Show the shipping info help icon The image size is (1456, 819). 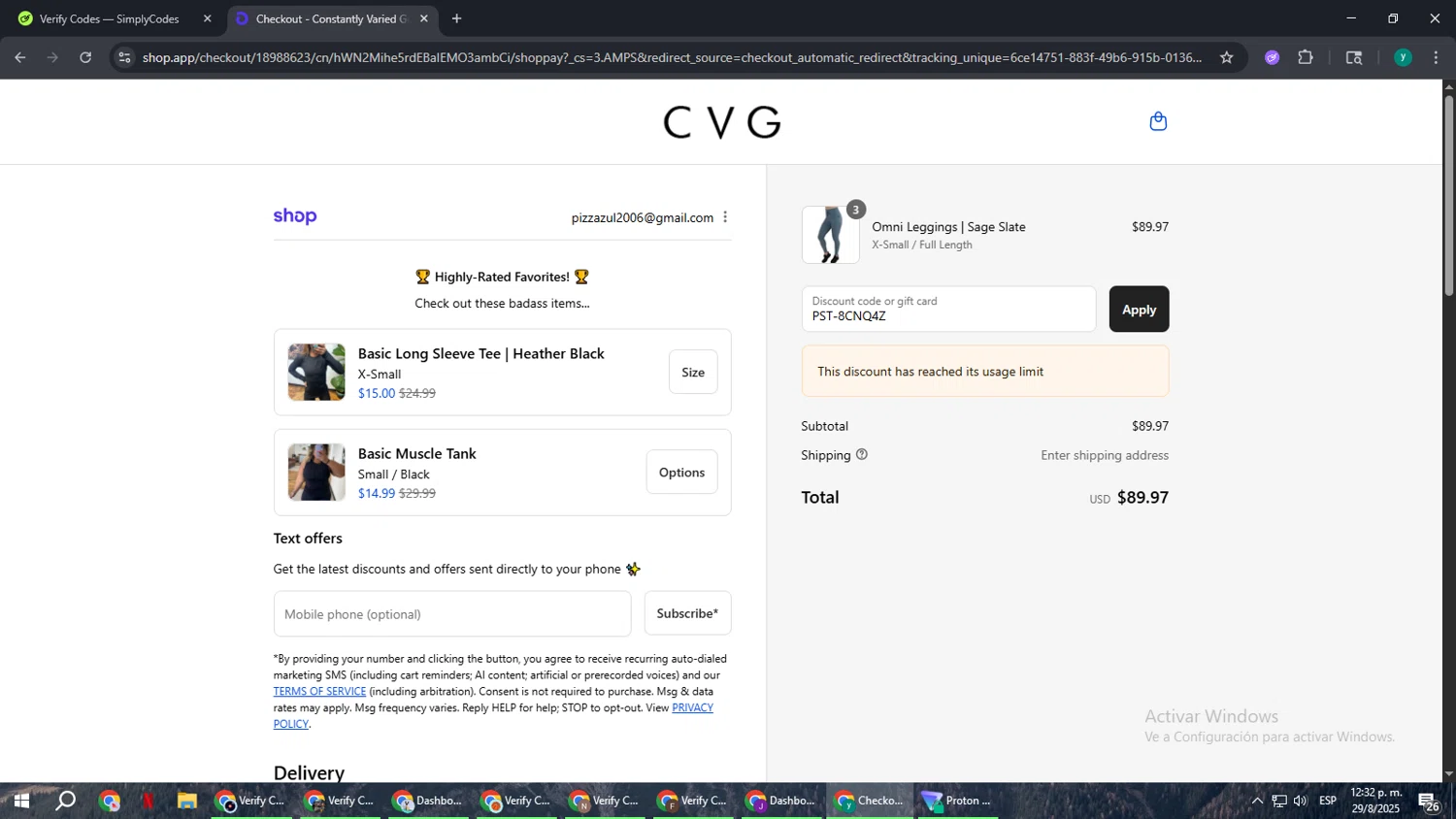pyautogui.click(x=861, y=454)
